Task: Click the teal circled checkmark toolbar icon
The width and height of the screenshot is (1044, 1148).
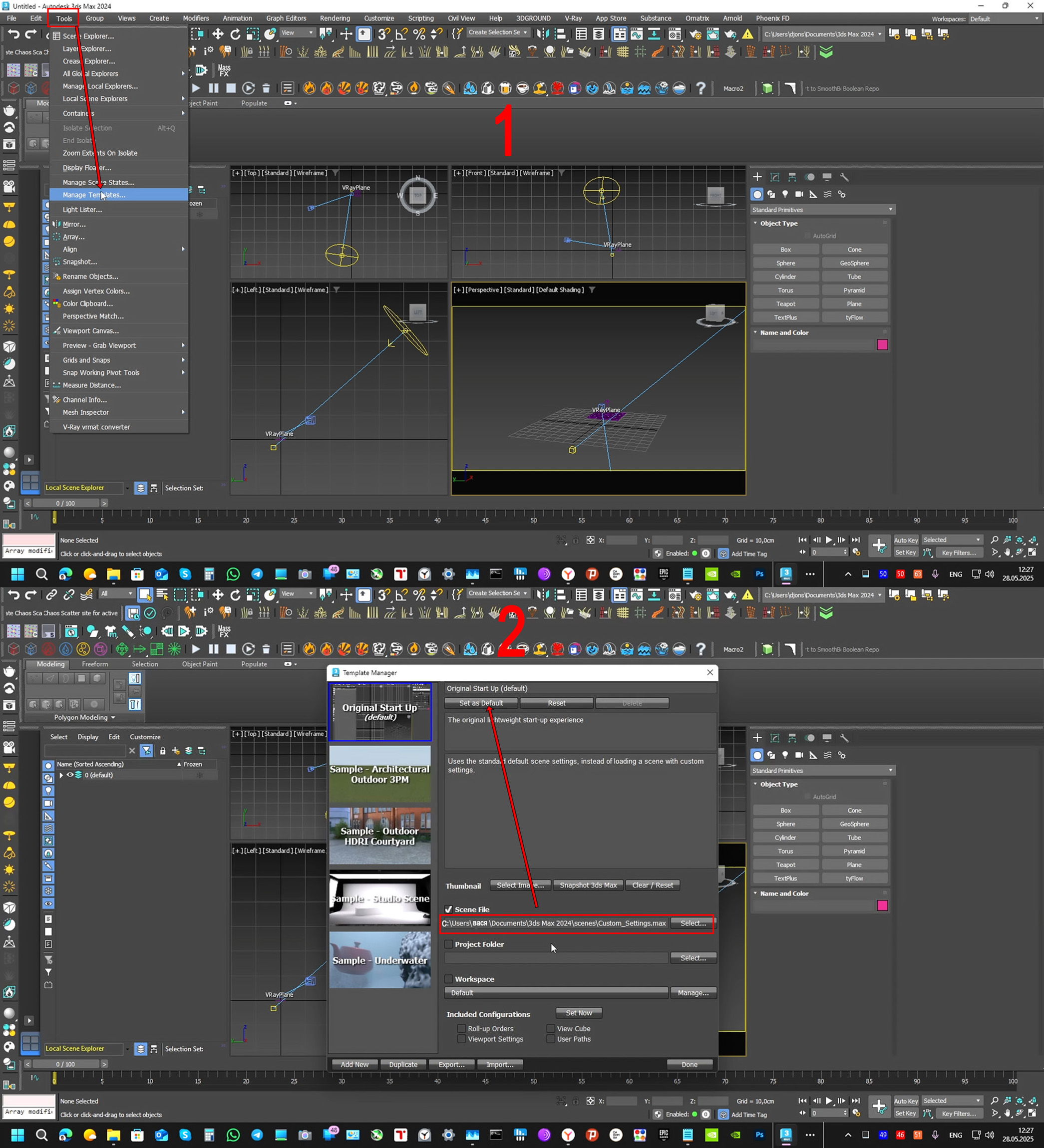Action: click(x=150, y=613)
